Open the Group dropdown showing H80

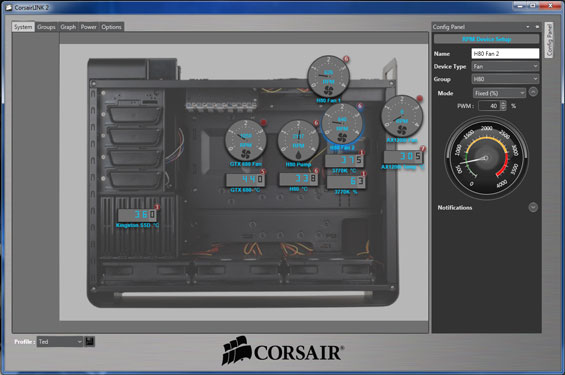[506, 79]
